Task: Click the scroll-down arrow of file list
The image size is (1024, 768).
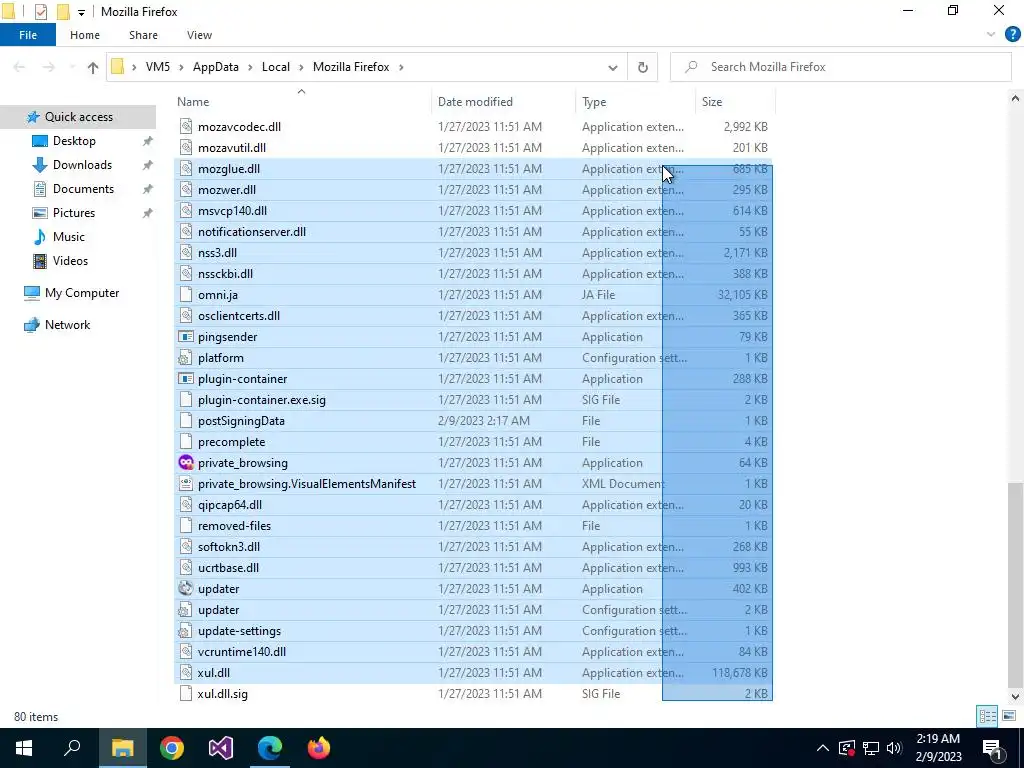Action: tap(1015, 697)
